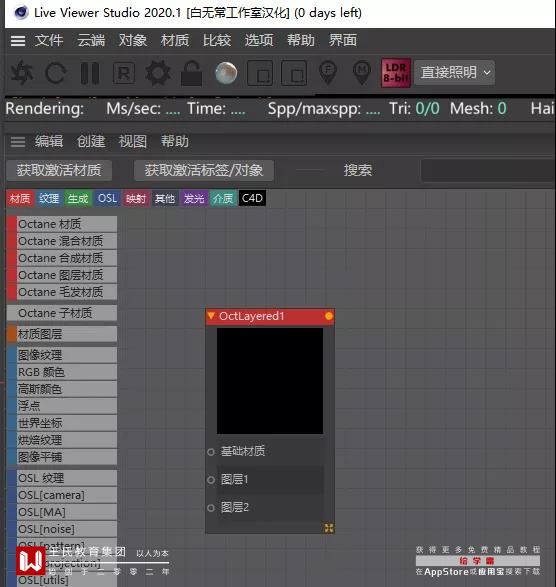Open the 比较 menu
The image size is (556, 587).
click(x=217, y=40)
